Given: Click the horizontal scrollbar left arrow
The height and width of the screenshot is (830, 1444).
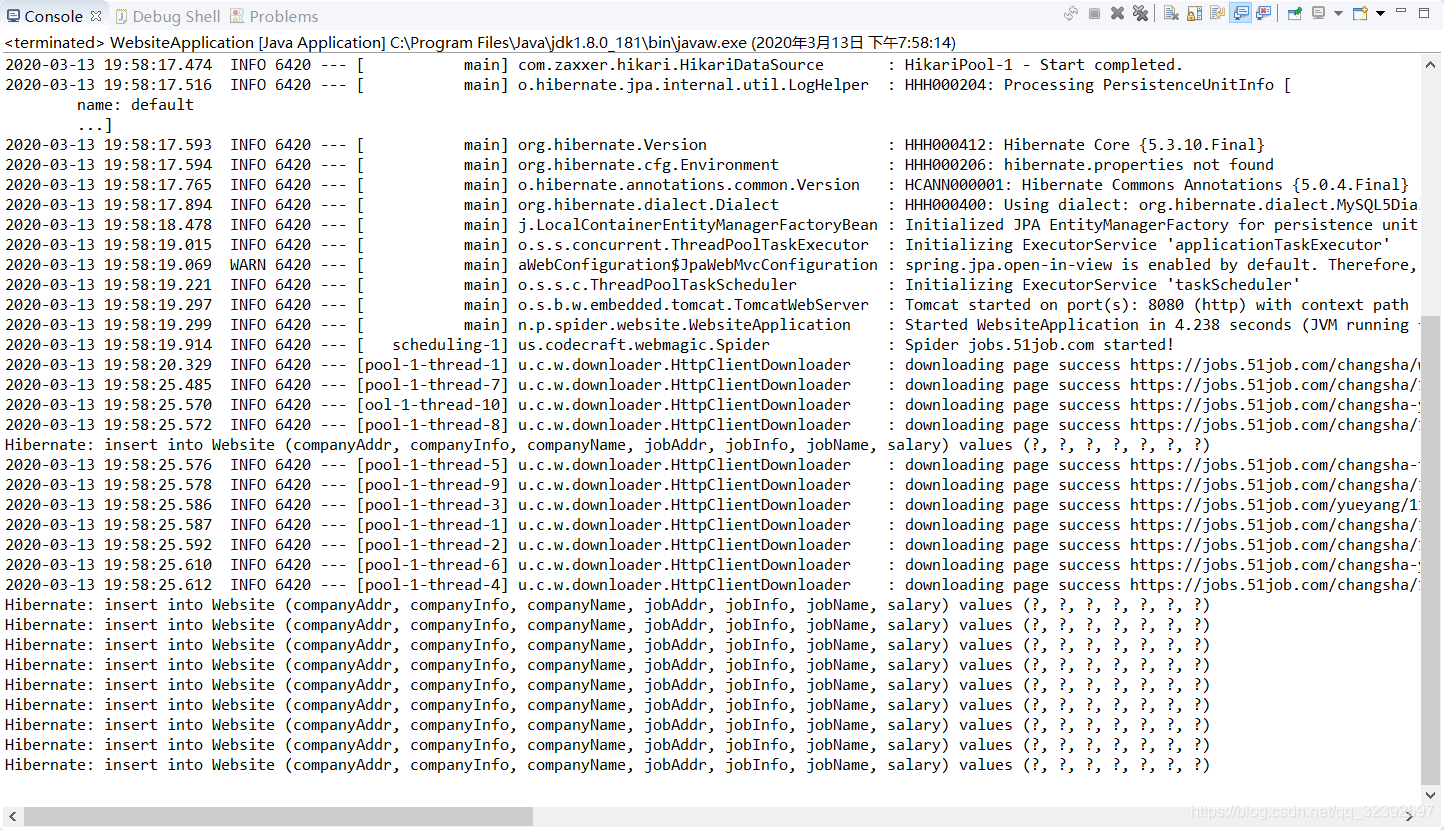Looking at the screenshot, I should [x=12, y=817].
